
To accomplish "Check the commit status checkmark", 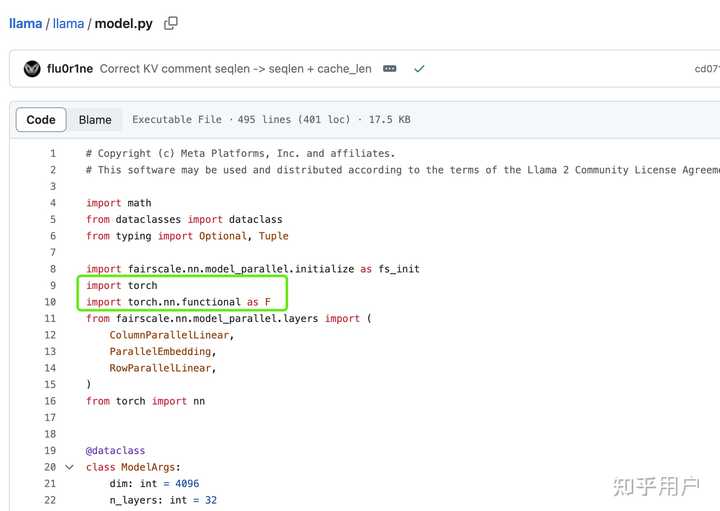I will [x=419, y=69].
